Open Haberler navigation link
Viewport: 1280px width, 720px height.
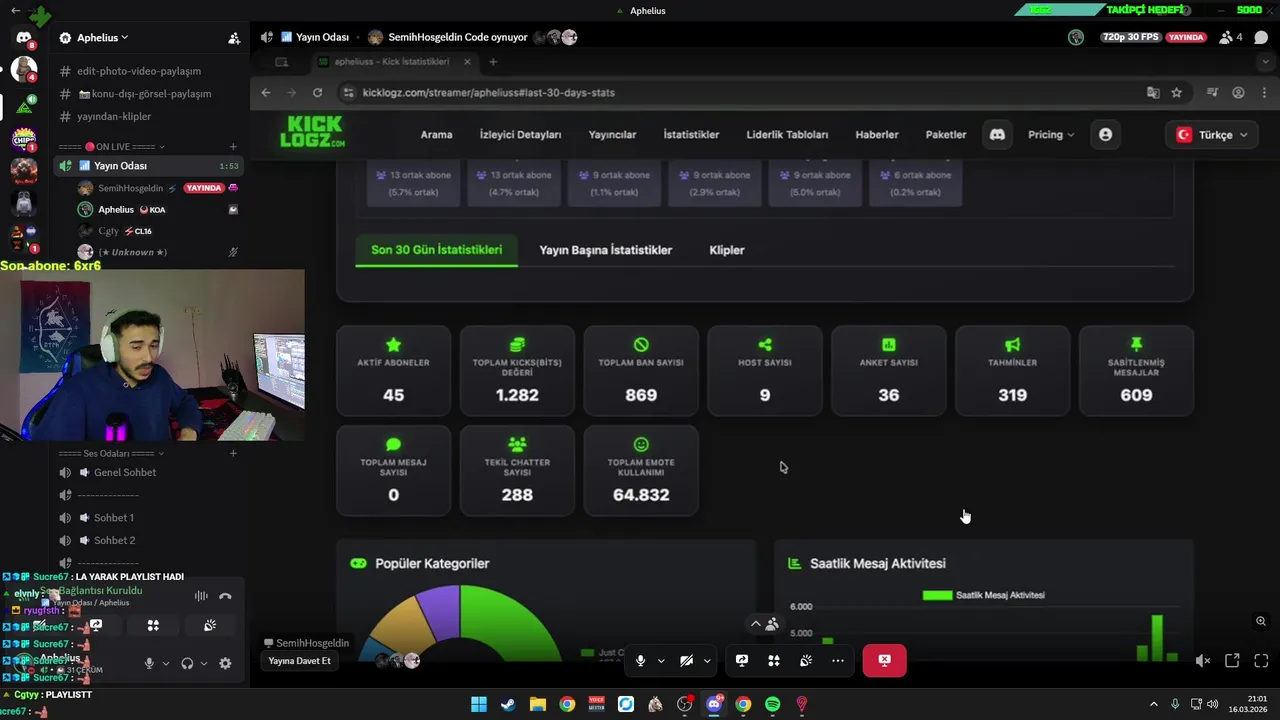877,134
